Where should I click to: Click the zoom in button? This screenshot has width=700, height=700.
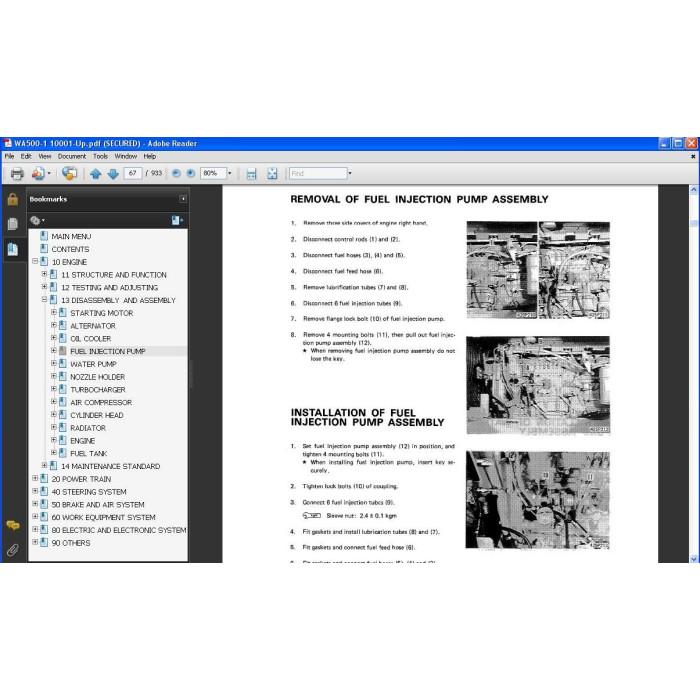point(191,173)
